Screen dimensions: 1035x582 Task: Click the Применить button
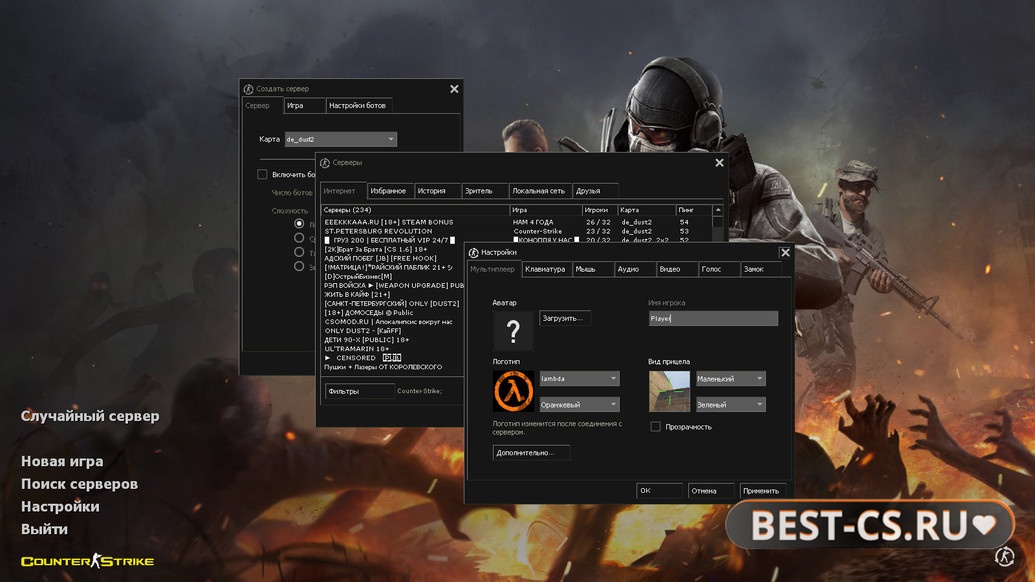pos(762,491)
